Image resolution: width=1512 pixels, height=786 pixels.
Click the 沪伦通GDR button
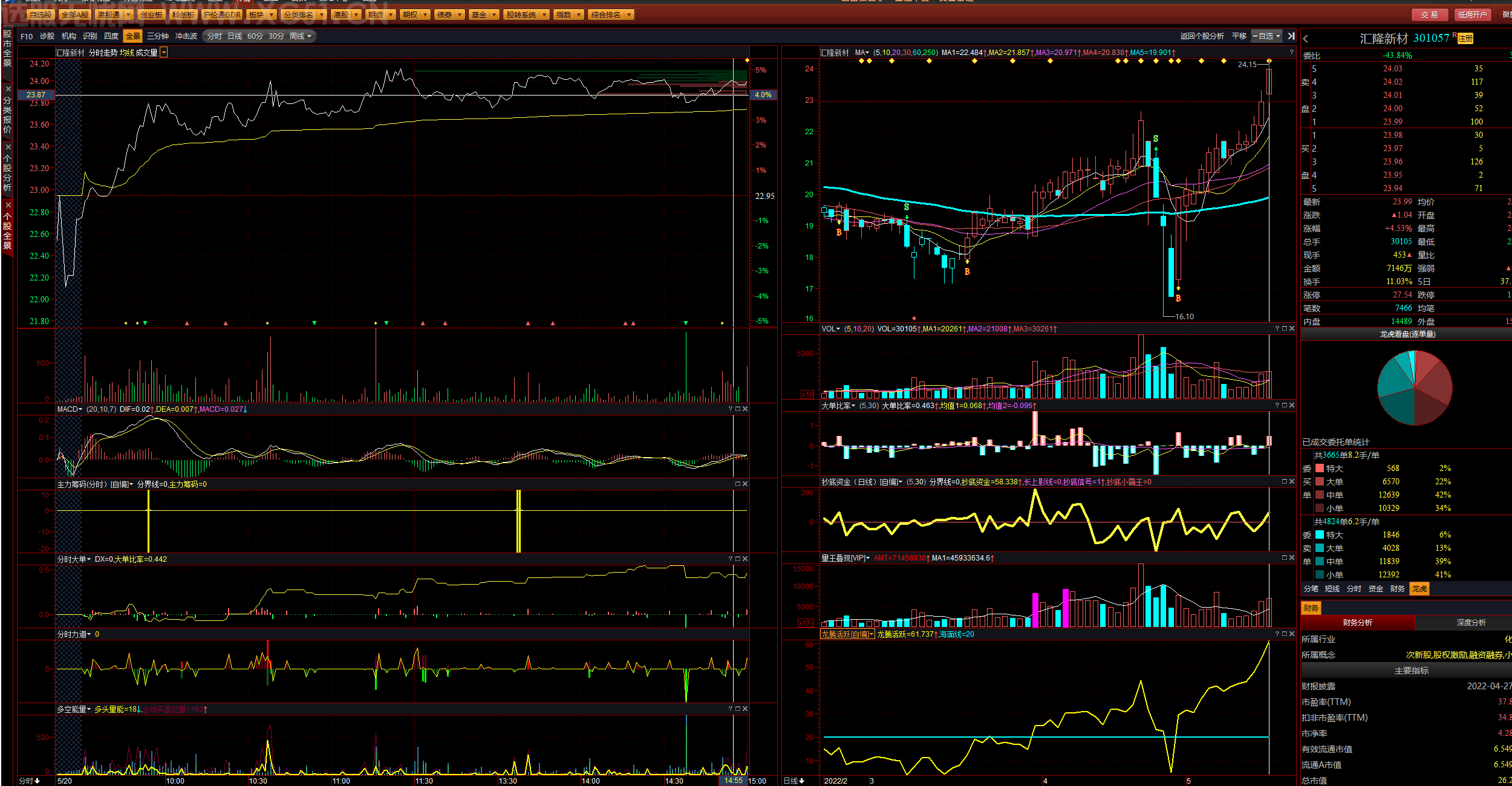pyautogui.click(x=222, y=15)
